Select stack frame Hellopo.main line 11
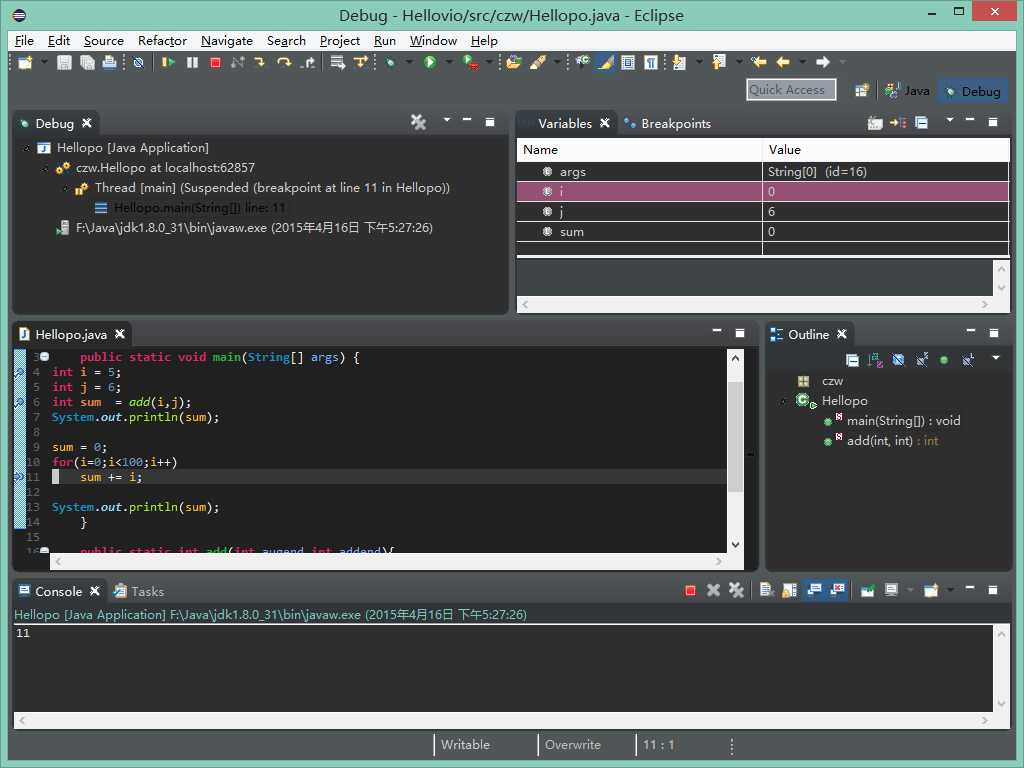The width and height of the screenshot is (1024, 768). tap(190, 208)
